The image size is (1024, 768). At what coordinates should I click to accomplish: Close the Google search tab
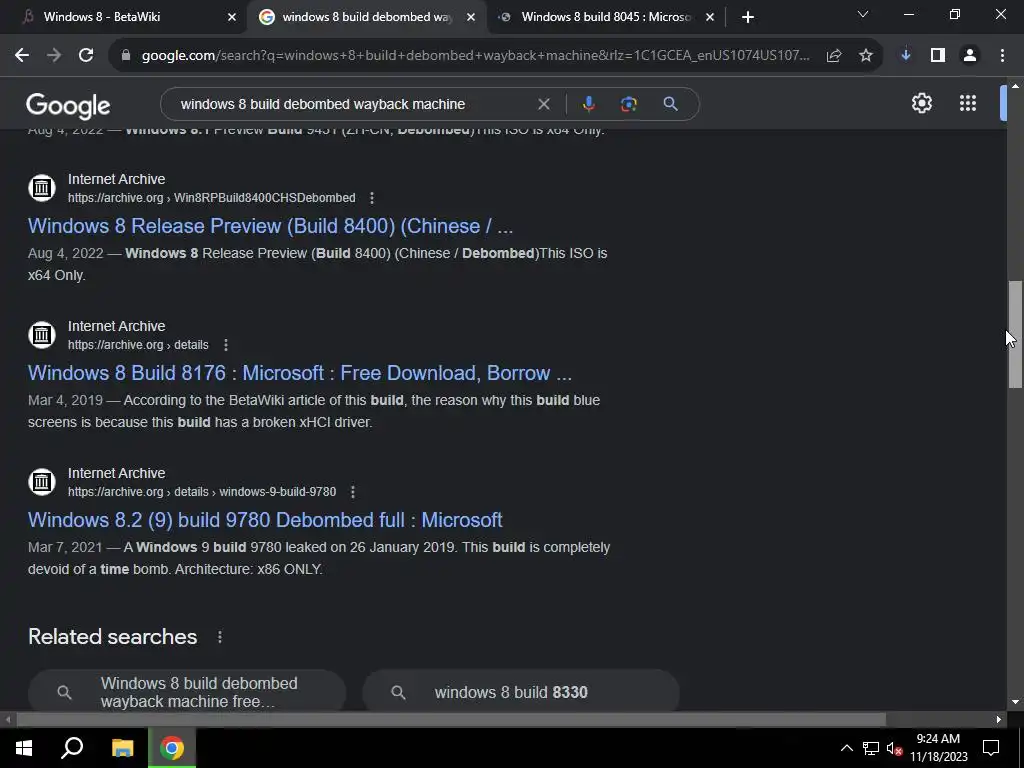[471, 17]
